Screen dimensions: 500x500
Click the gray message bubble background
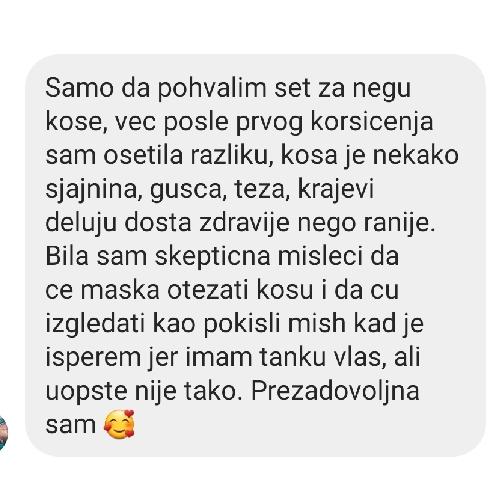(x=255, y=255)
